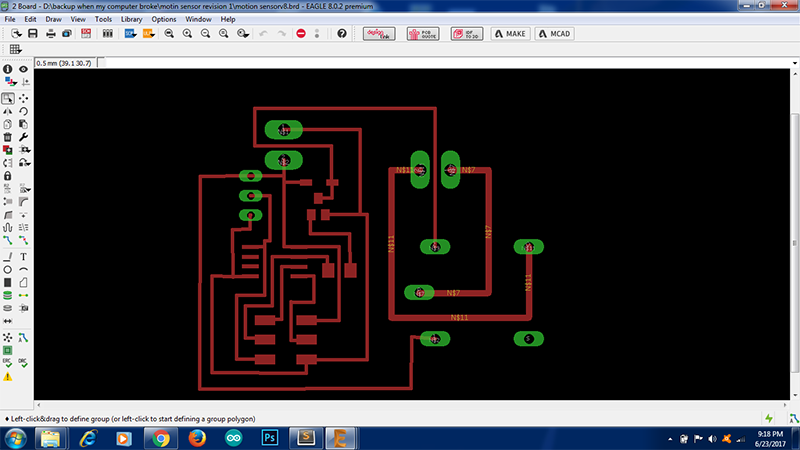Zoom out of the board
Viewport: 800px width, 450px height.
coord(205,34)
